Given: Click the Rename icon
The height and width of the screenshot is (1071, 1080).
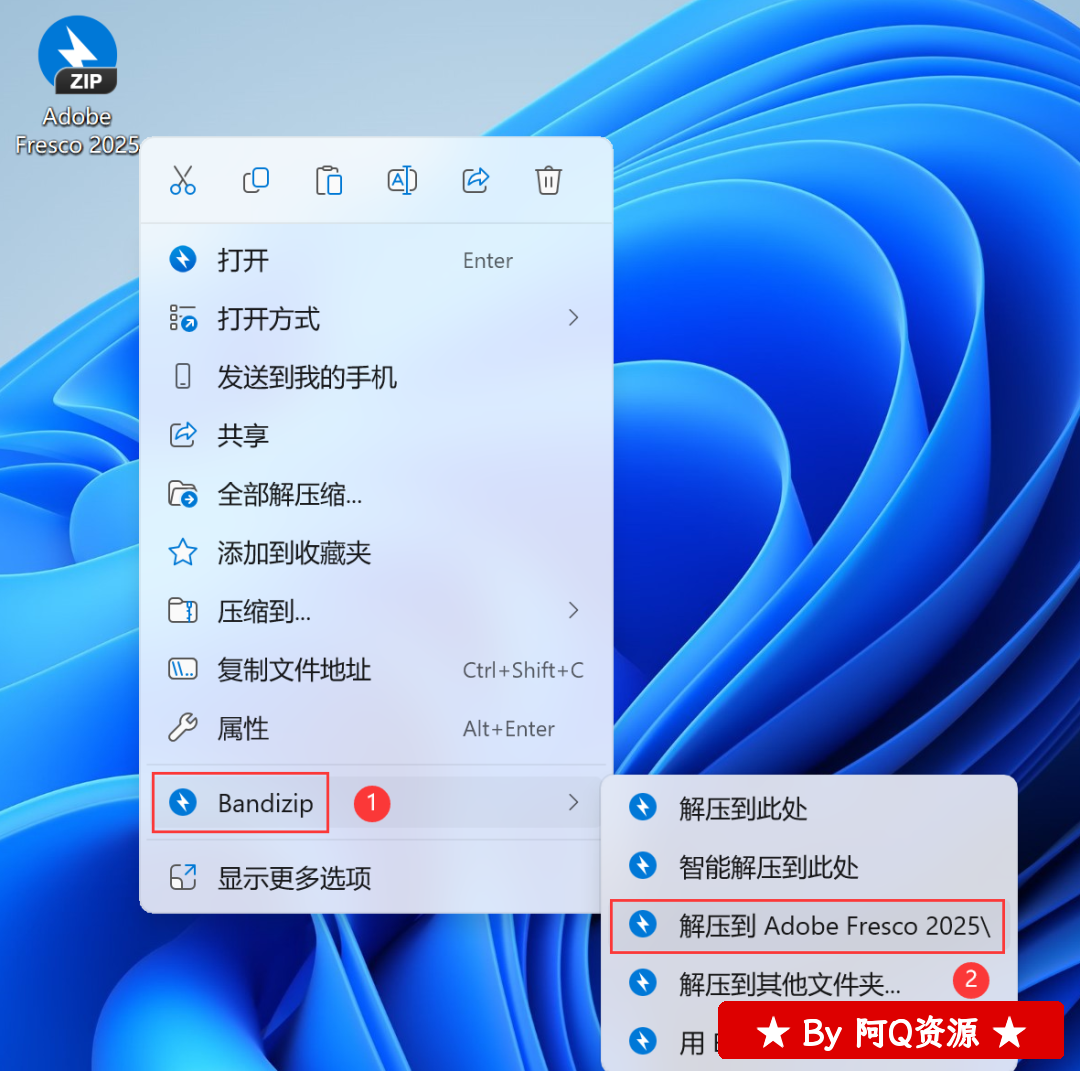Looking at the screenshot, I should tap(402, 180).
